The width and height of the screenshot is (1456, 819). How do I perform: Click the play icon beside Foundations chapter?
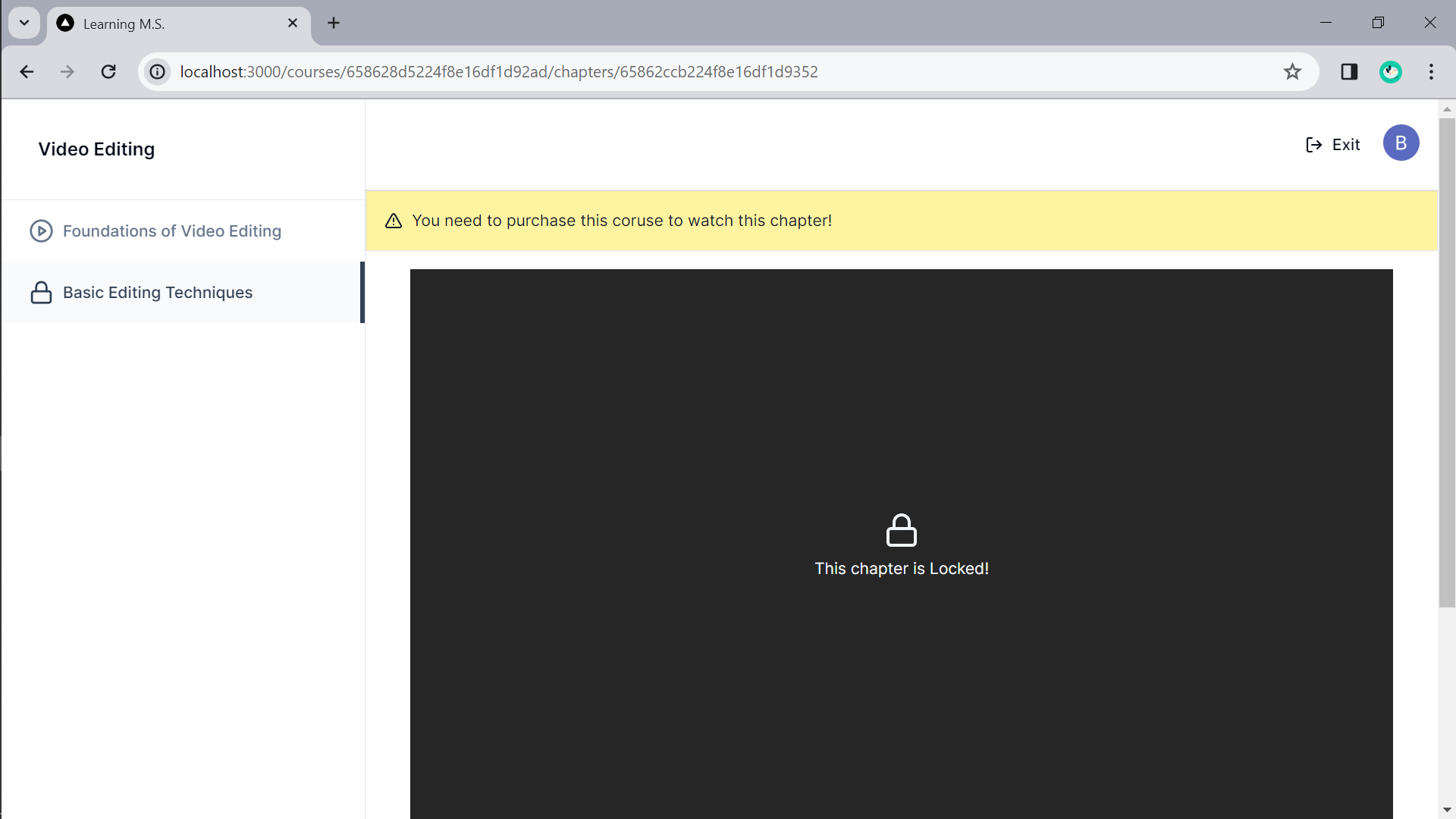tap(41, 231)
